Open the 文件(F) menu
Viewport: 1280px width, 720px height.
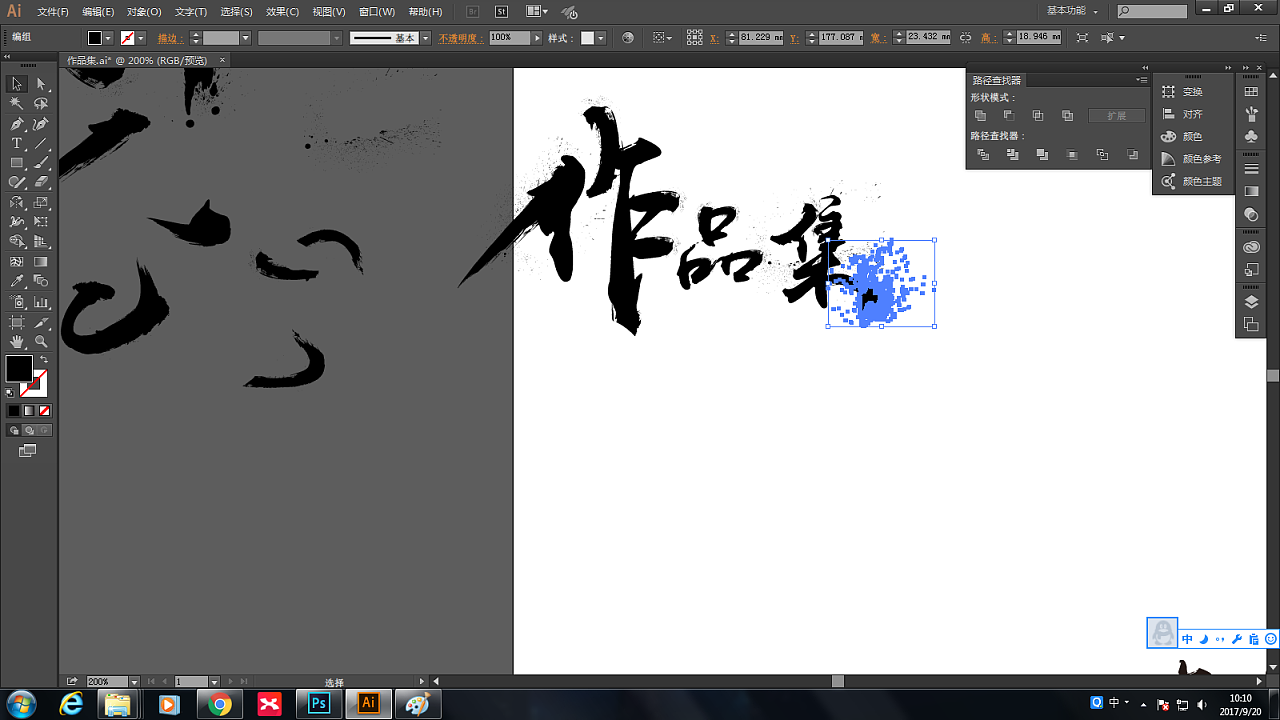(53, 12)
